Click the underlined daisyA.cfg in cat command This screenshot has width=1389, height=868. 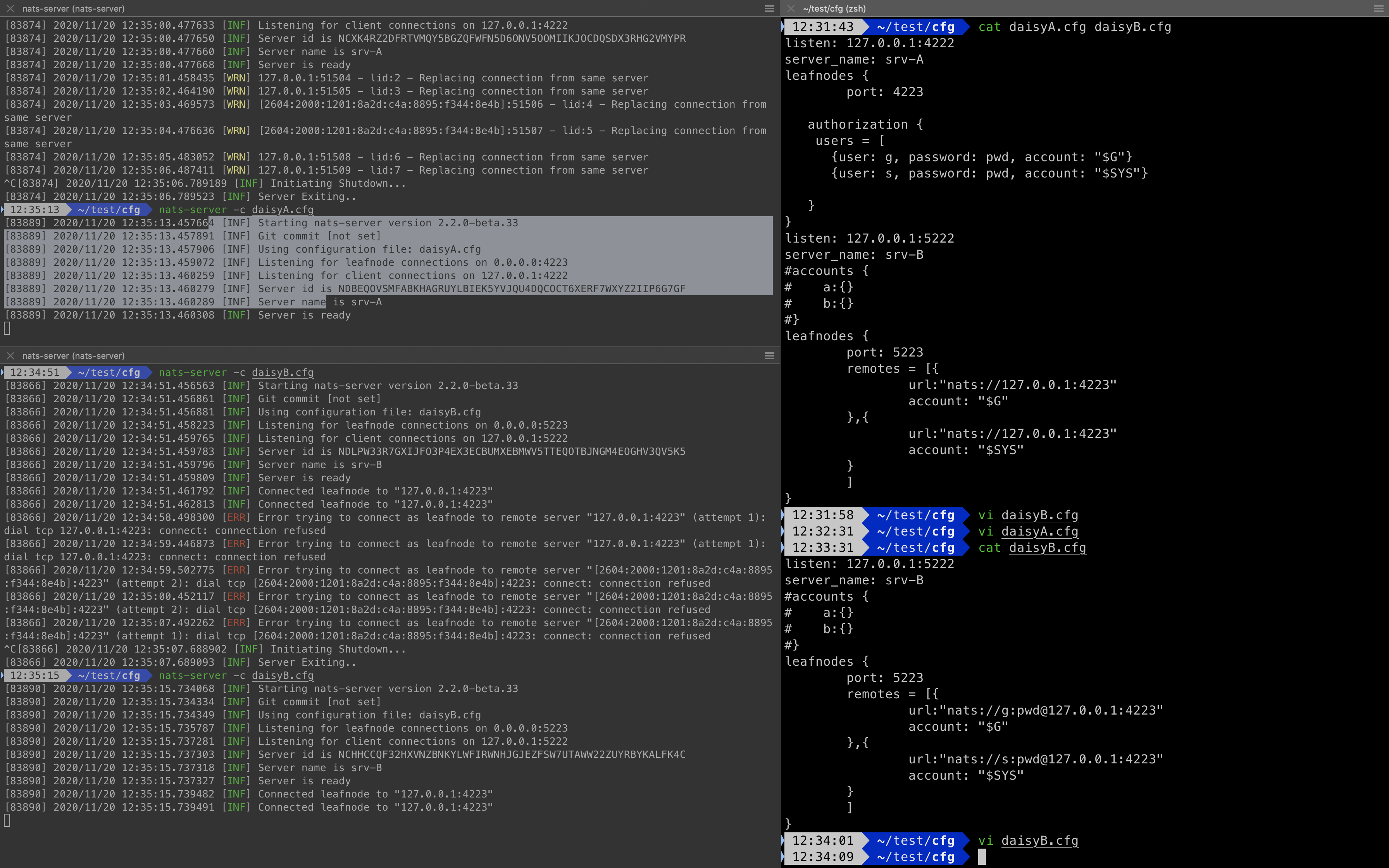[x=1048, y=27]
